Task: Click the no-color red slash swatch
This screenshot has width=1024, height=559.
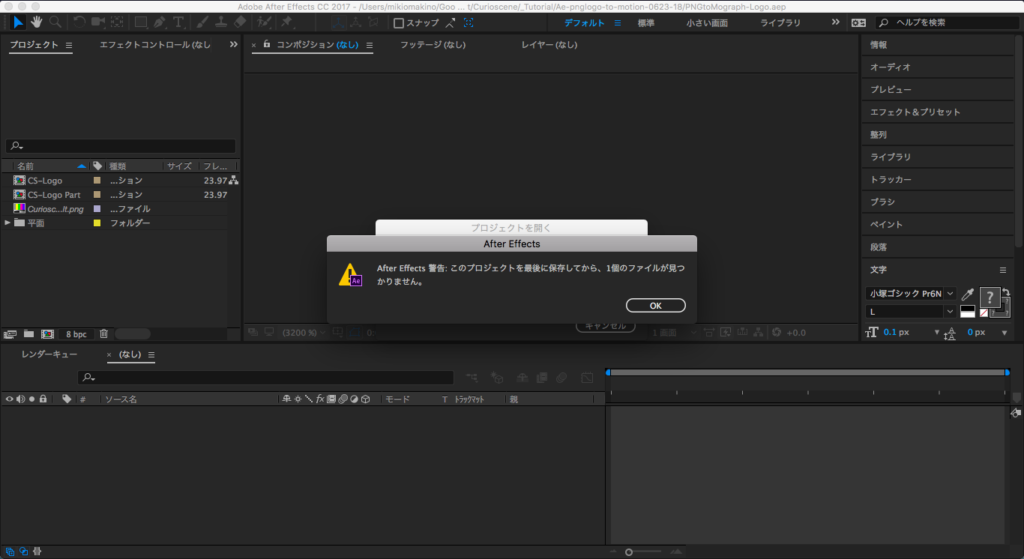Action: [984, 313]
